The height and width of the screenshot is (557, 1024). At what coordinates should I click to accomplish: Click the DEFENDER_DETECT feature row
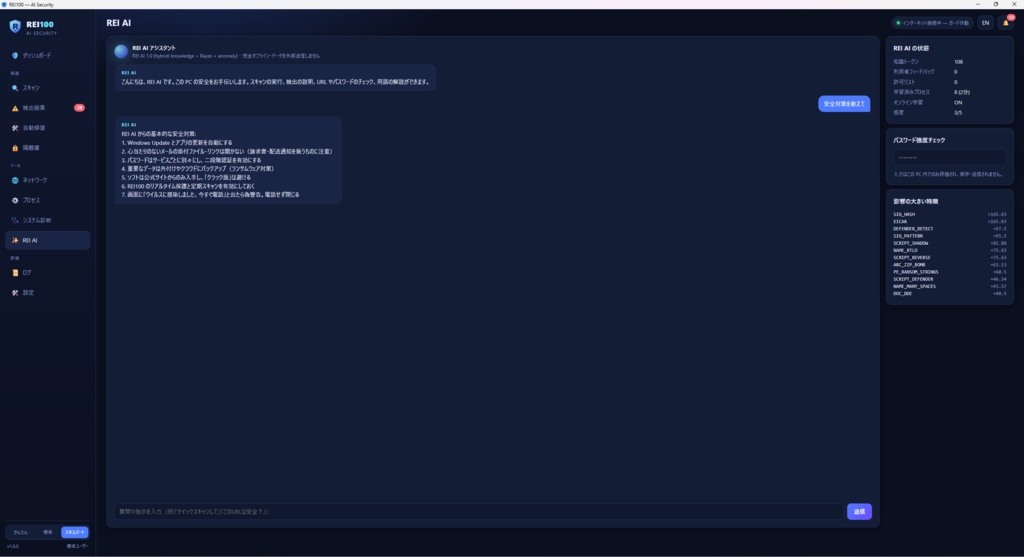[x=950, y=229]
